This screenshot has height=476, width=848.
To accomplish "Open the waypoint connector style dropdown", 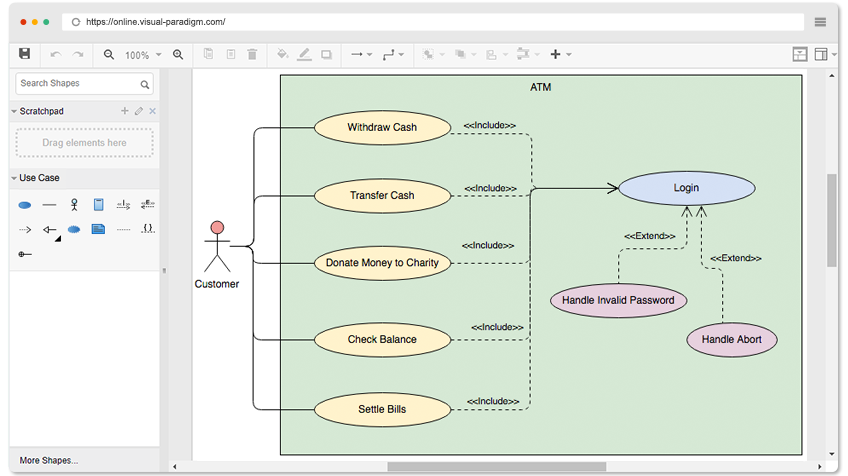I will coord(393,55).
